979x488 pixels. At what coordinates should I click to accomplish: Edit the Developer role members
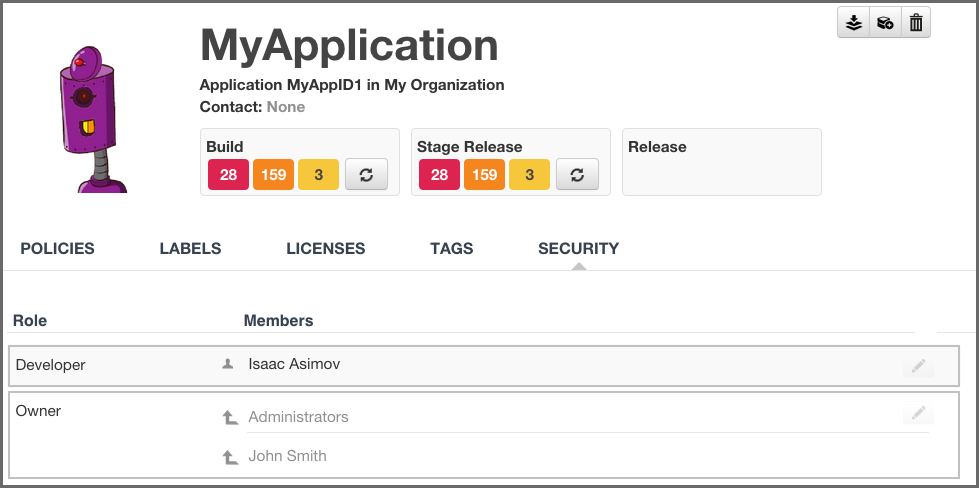pyautogui.click(x=918, y=366)
